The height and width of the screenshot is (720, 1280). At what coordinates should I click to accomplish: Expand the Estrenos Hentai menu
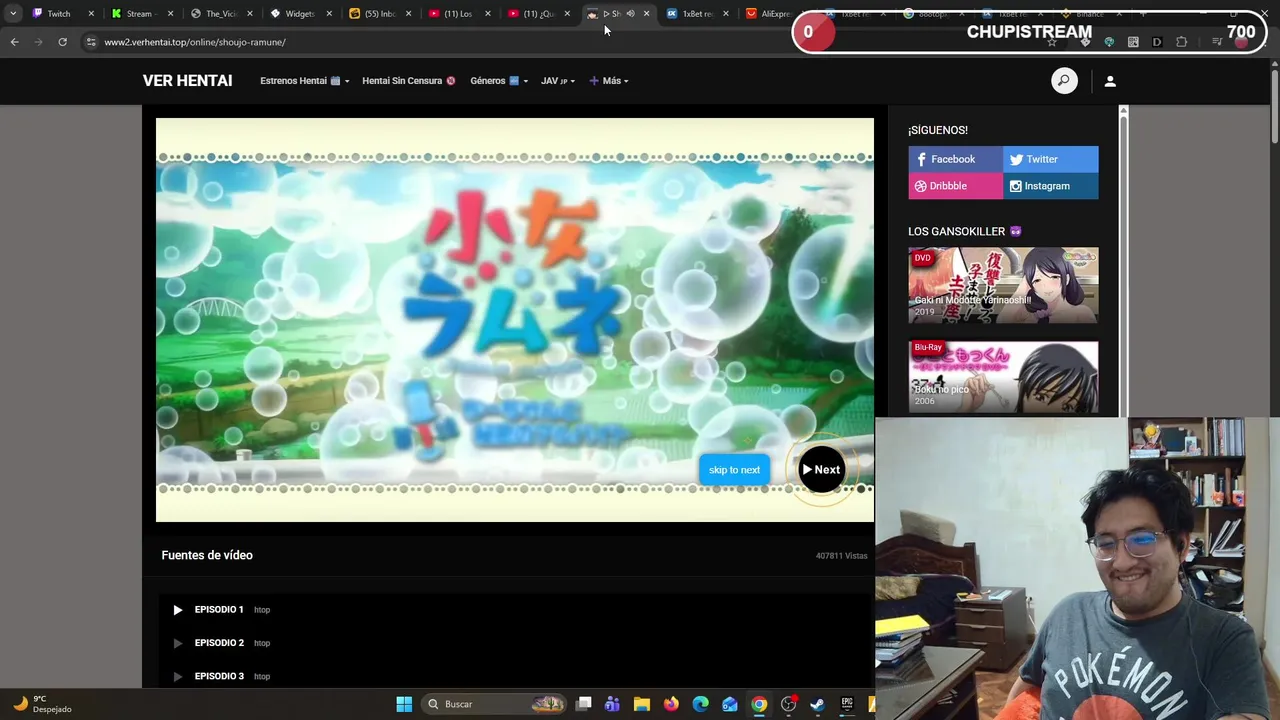(305, 81)
